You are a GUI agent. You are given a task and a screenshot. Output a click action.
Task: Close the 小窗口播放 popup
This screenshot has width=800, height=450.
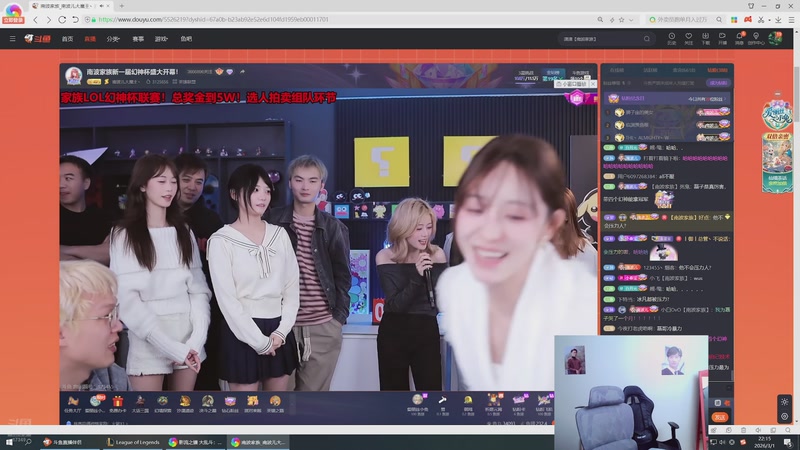tap(593, 84)
